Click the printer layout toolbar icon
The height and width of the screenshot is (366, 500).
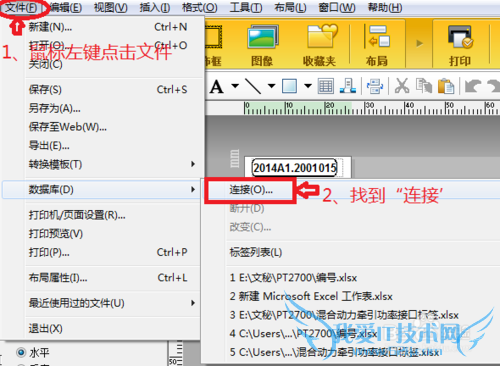375,86
